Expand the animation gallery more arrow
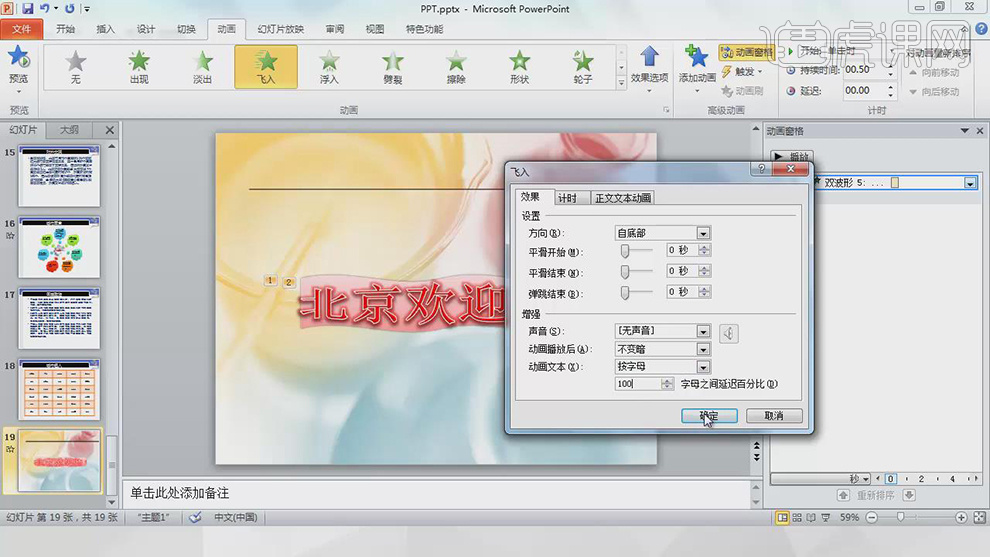990x557 pixels. click(621, 83)
